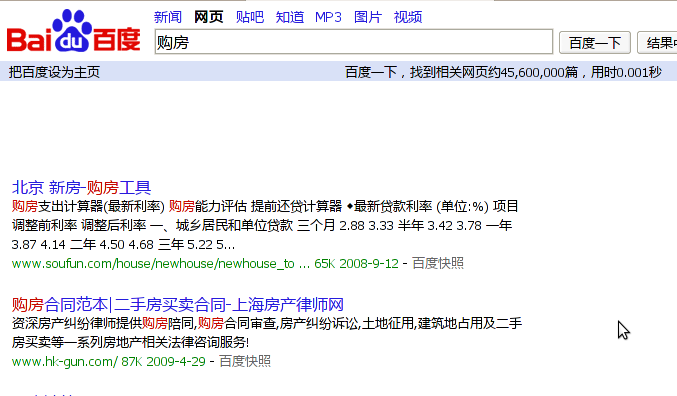Open the 视频 tab

pos(408,17)
